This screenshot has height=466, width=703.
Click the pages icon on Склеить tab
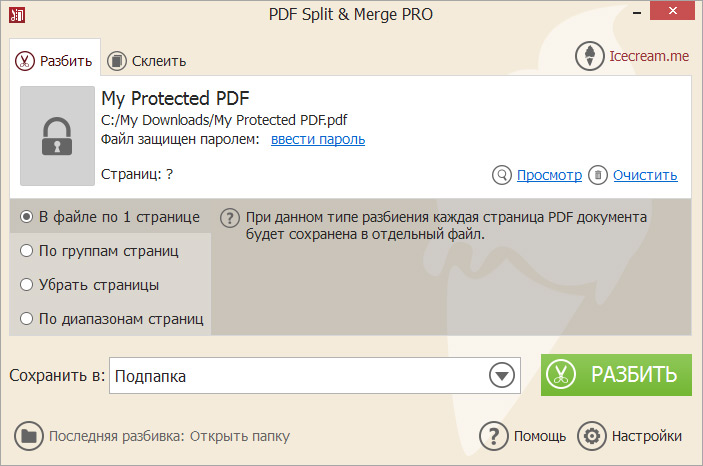(x=117, y=61)
